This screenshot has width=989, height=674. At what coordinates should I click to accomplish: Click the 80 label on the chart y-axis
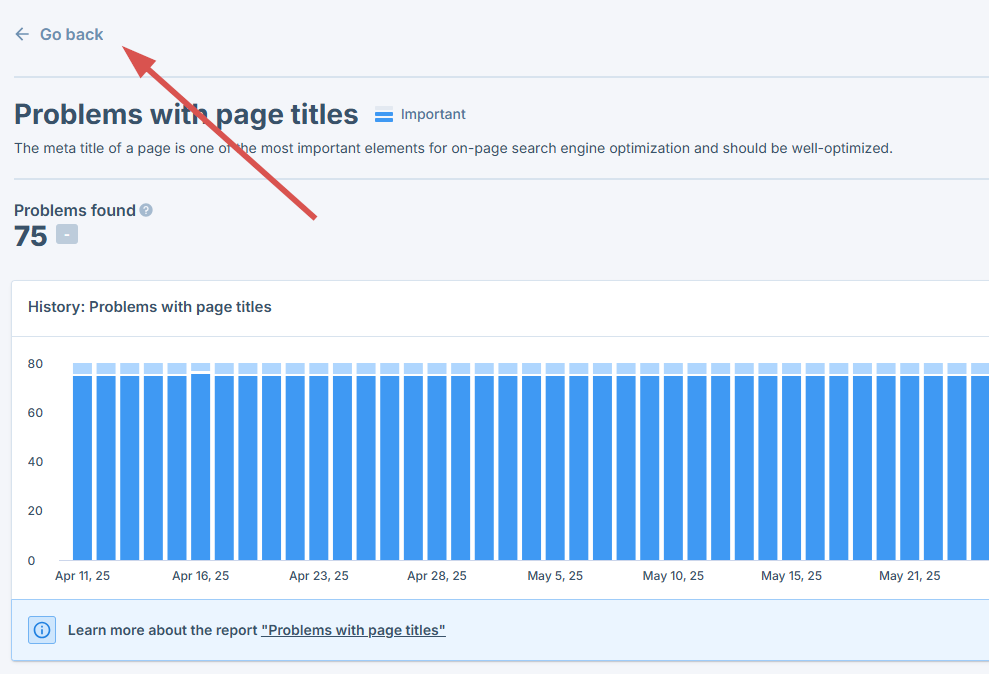(x=36, y=364)
